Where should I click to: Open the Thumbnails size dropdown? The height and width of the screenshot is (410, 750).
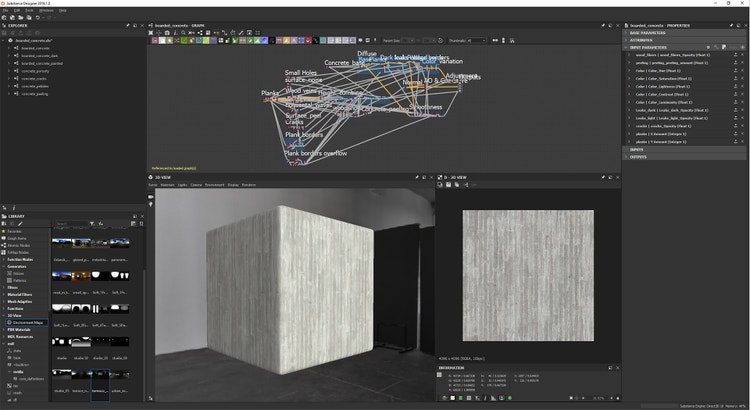pos(475,40)
